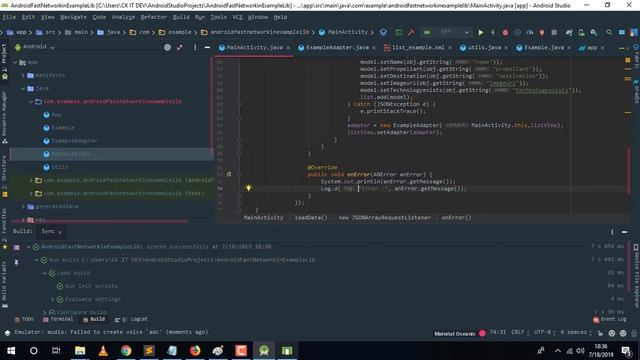Open Chrome from the Windows taskbar
Viewport: 640px width, 360px height.
pos(126,351)
